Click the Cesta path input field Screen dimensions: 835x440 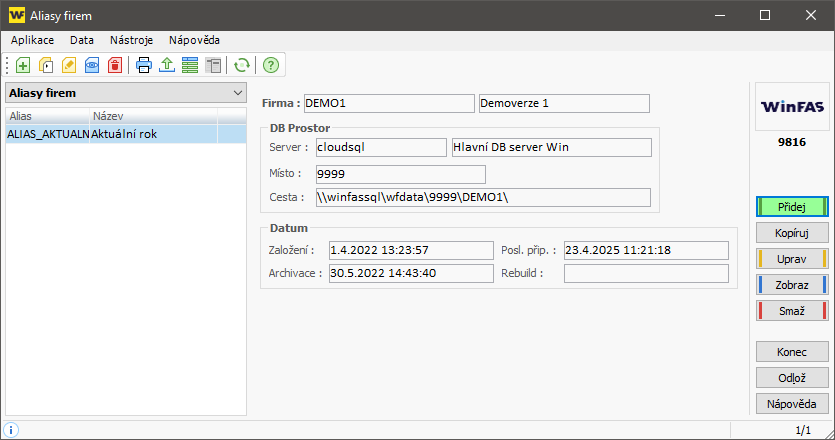click(x=482, y=198)
